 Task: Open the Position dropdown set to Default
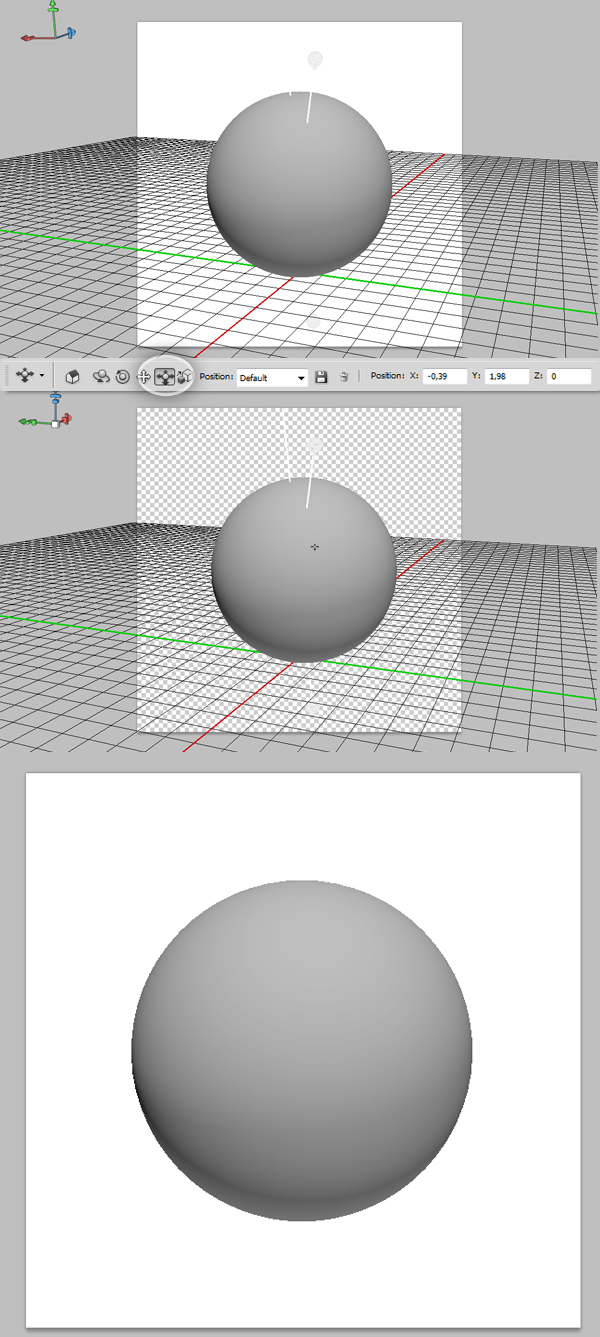(x=272, y=377)
